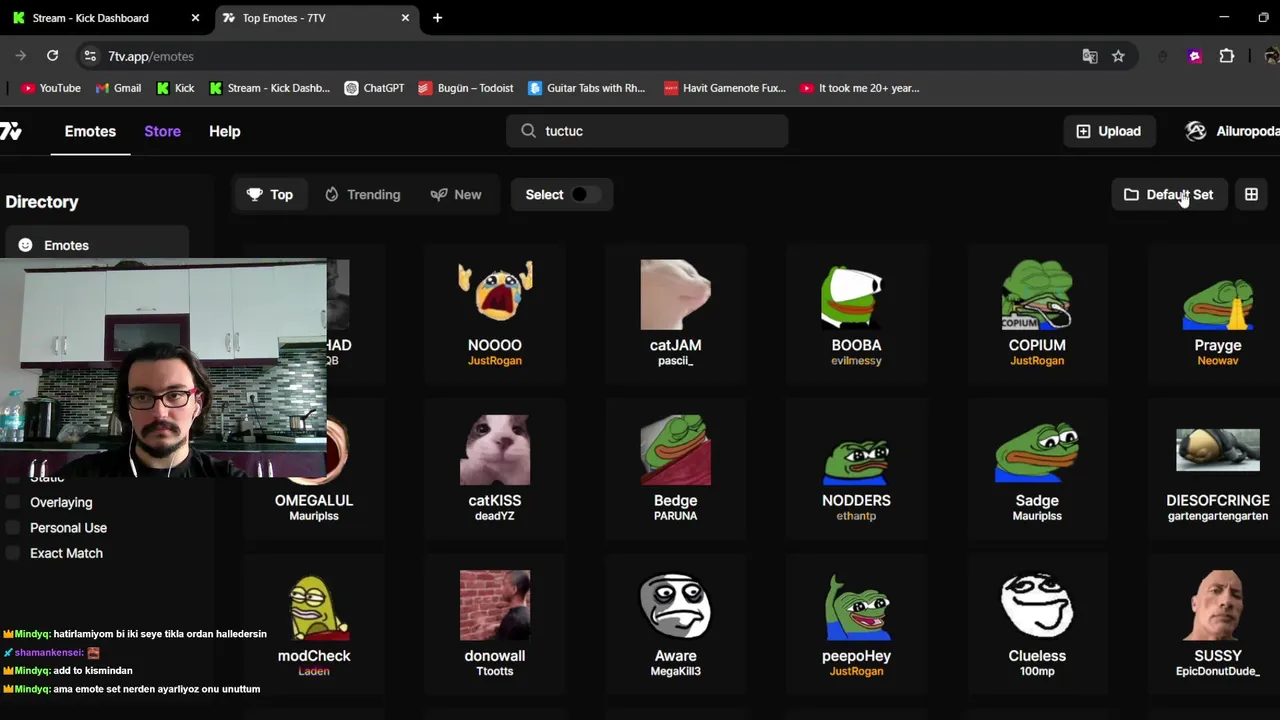Open JustRogan author under NOOOO

(495, 361)
